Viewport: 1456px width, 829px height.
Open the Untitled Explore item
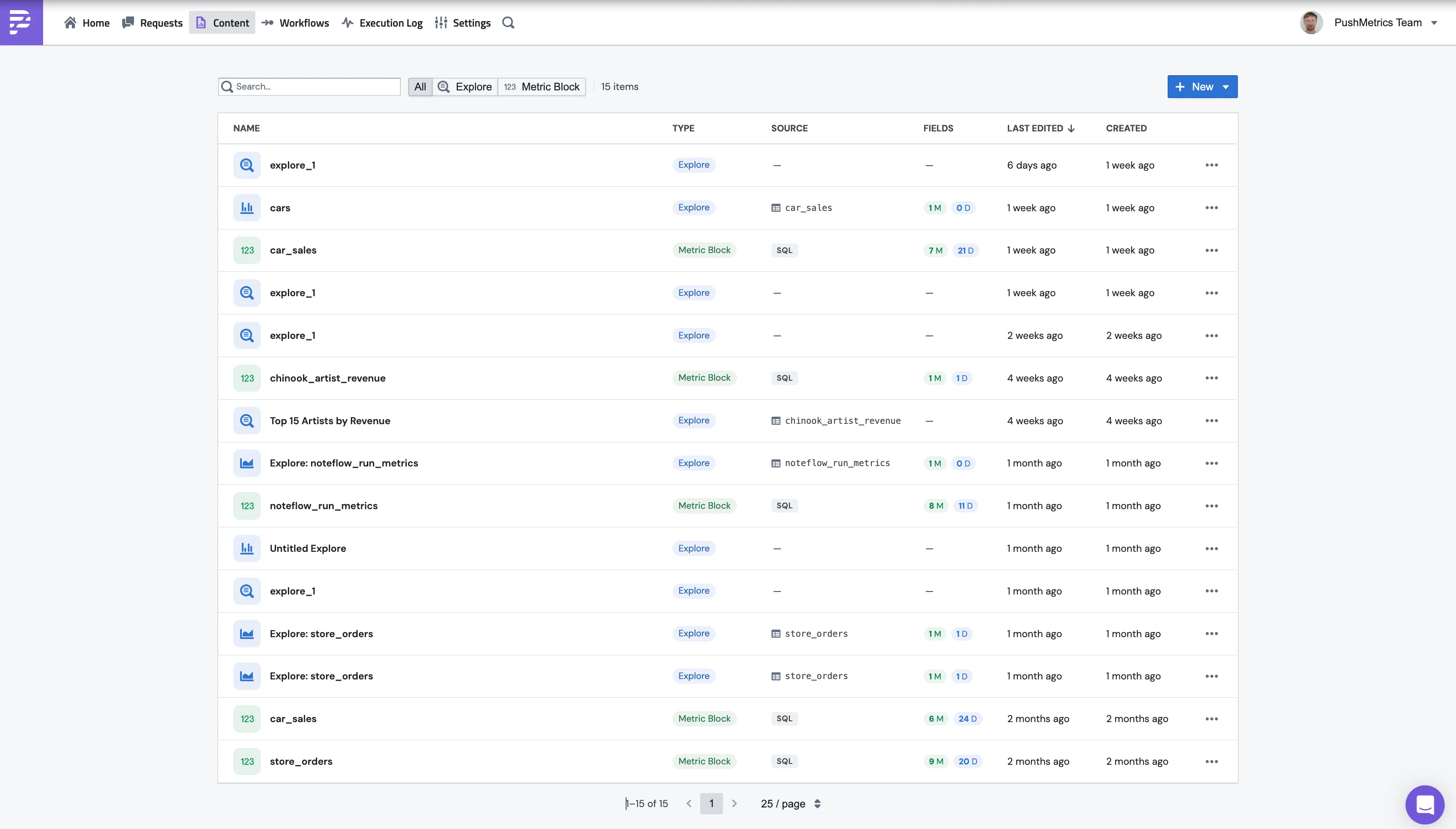pos(308,548)
